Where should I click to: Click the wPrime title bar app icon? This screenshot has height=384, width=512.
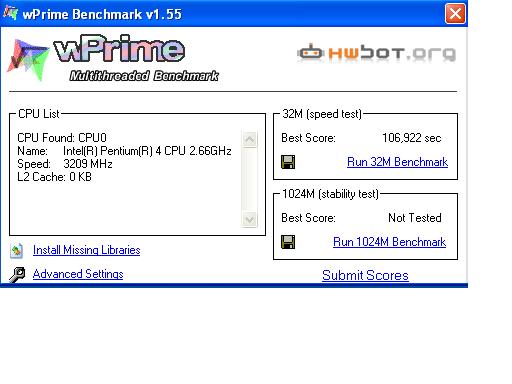[10, 13]
